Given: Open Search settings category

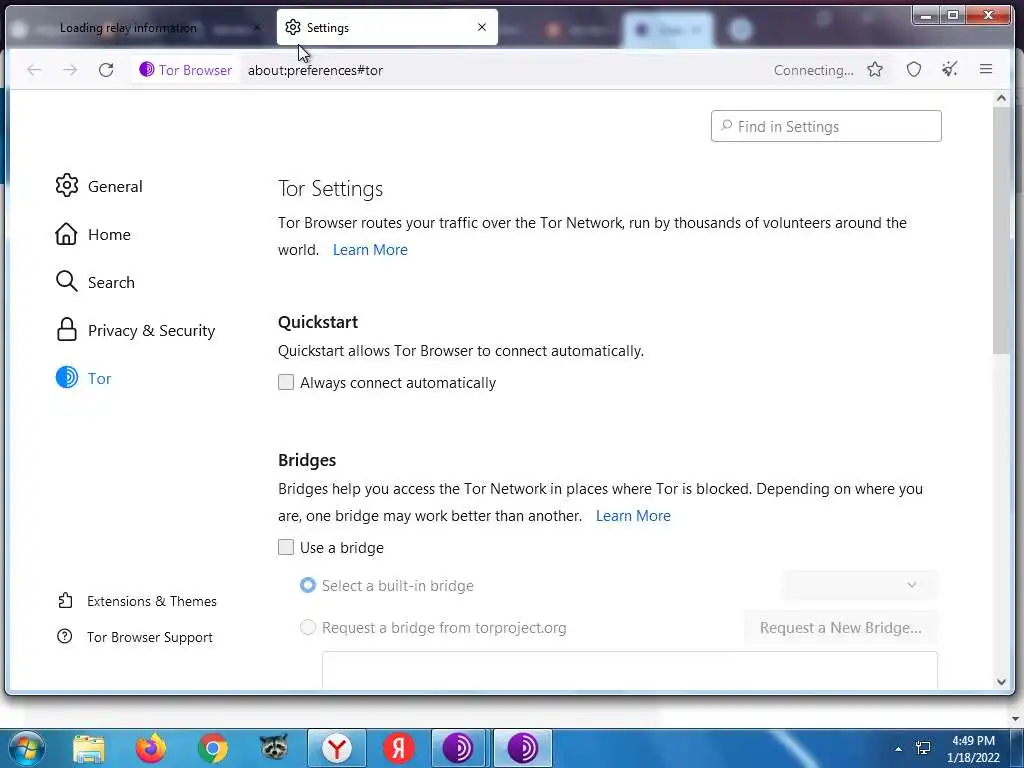Looking at the screenshot, I should [95, 282].
